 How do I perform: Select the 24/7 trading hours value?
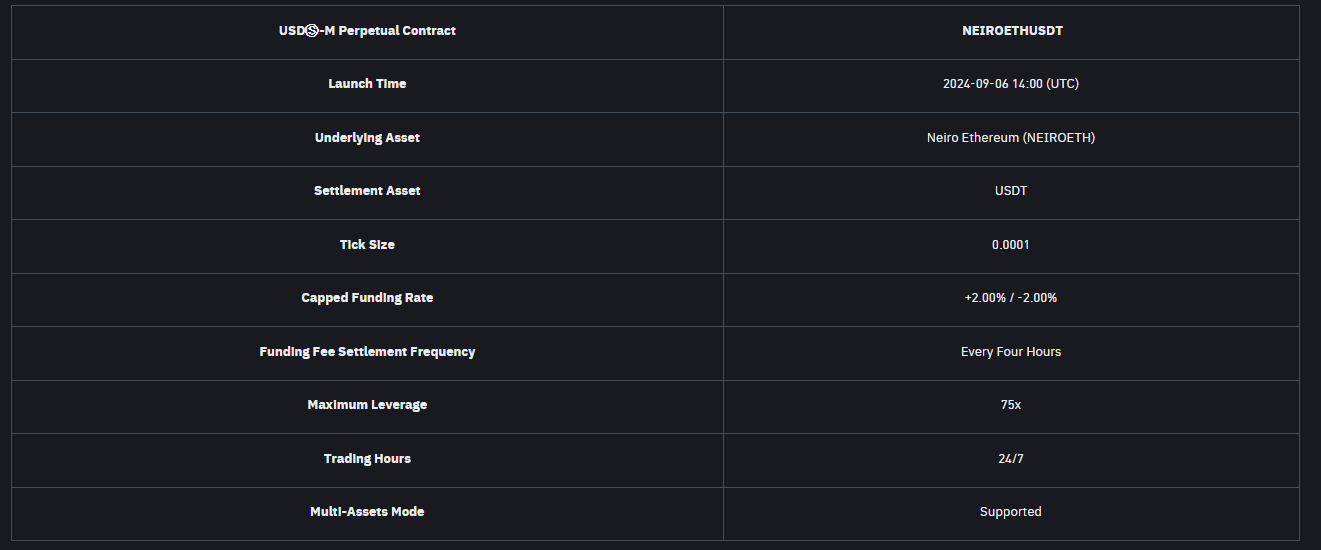coord(1011,459)
